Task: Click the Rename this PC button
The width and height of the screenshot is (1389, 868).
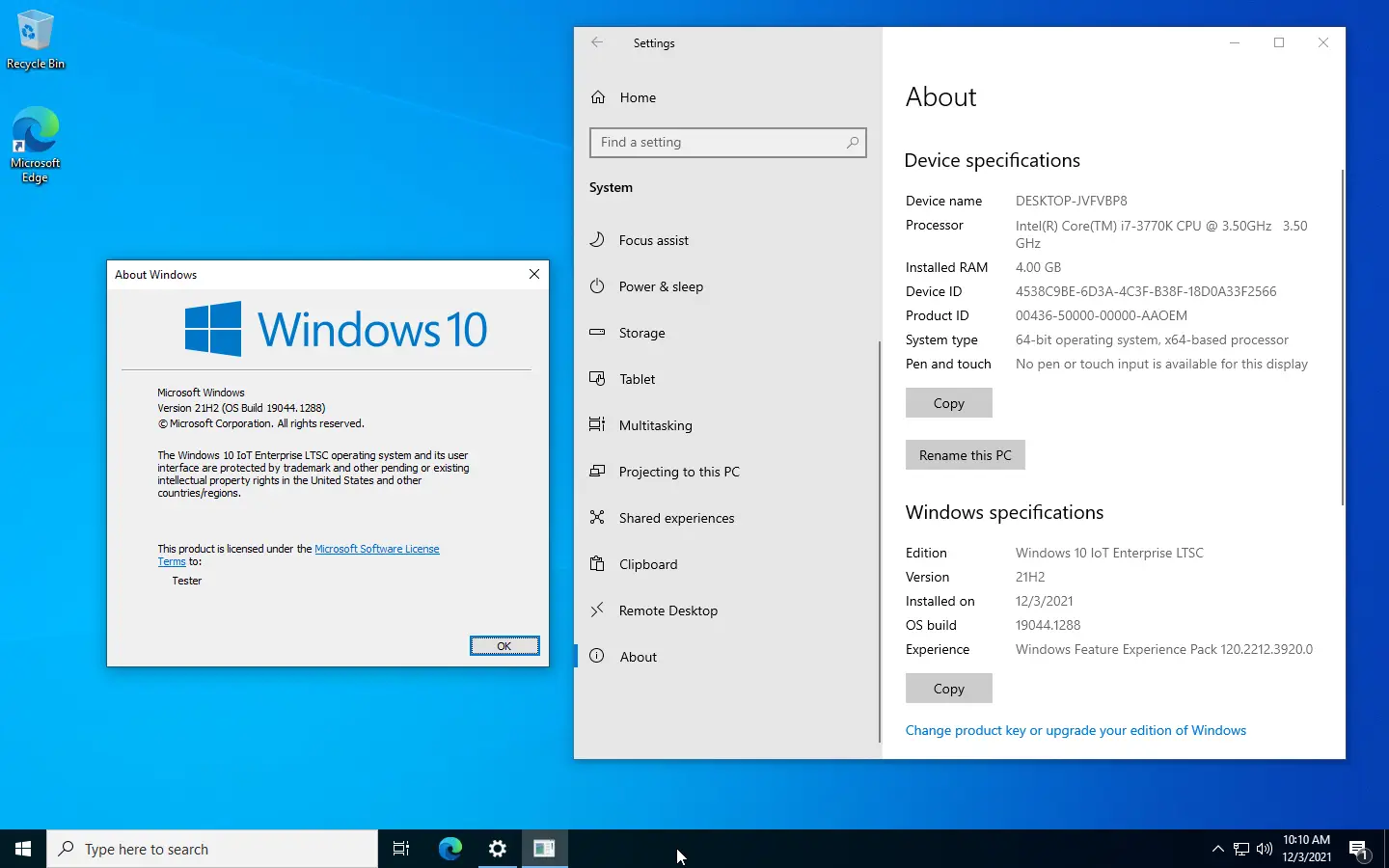Action: click(965, 455)
